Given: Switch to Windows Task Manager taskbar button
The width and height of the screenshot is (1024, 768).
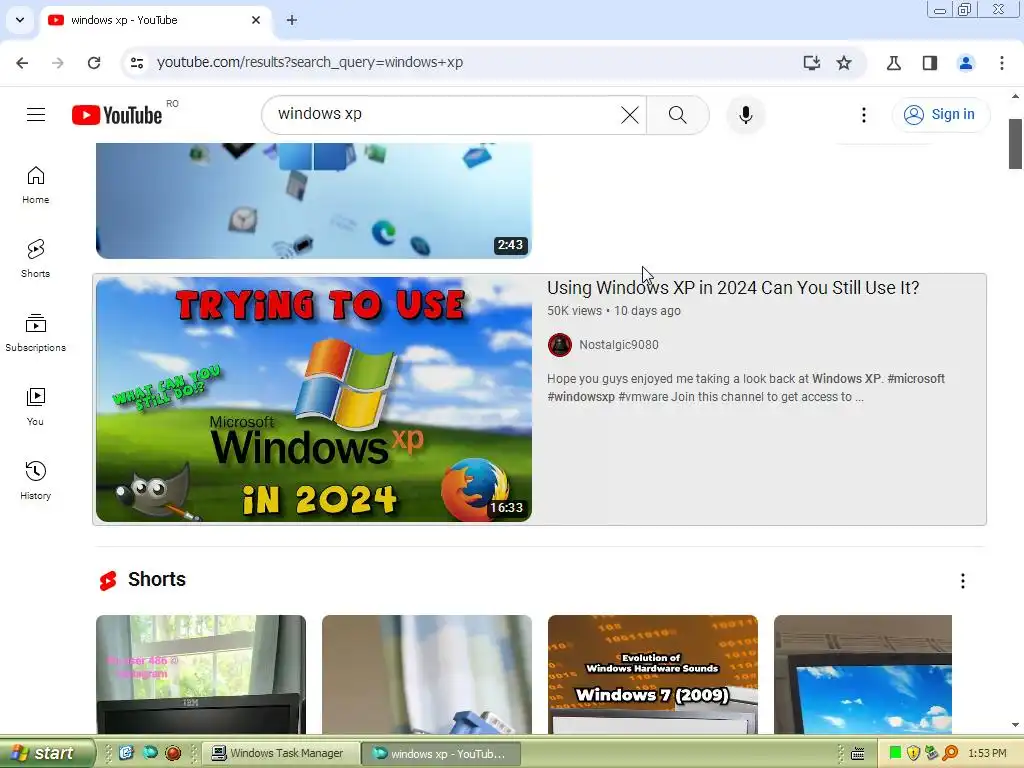Looking at the screenshot, I should point(281,754).
